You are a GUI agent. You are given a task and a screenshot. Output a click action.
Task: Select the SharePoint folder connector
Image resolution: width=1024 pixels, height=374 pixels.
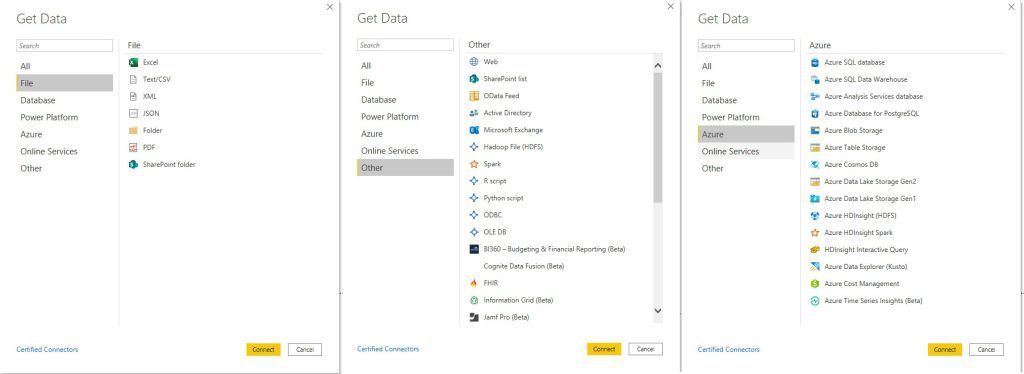(x=162, y=164)
